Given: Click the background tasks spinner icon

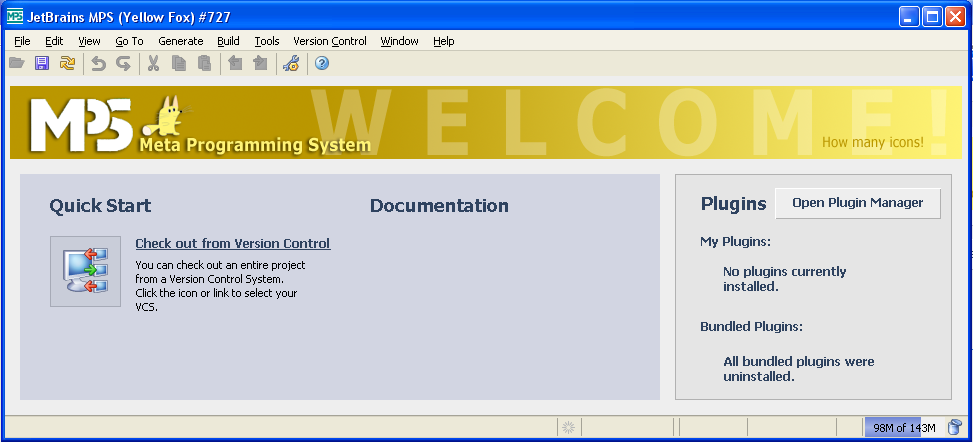Looking at the screenshot, I should tap(568, 427).
